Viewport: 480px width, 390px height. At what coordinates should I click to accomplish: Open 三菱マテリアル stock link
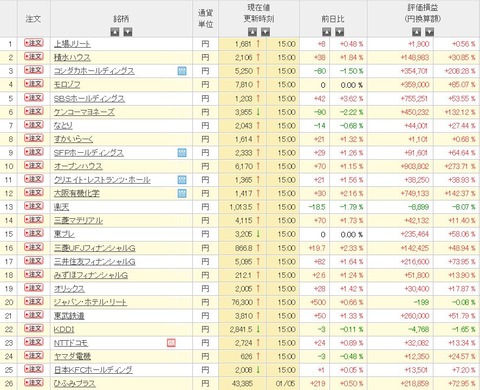(x=78, y=220)
